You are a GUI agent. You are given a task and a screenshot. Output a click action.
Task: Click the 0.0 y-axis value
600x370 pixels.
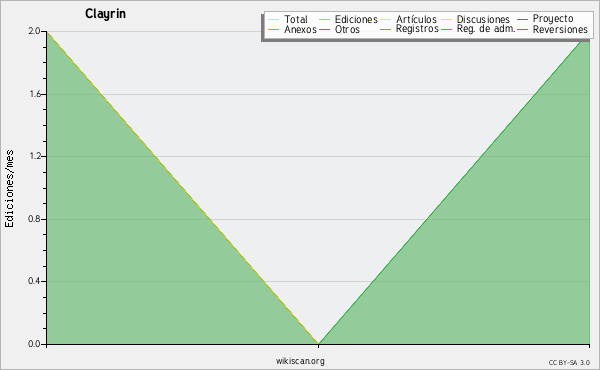34,344
